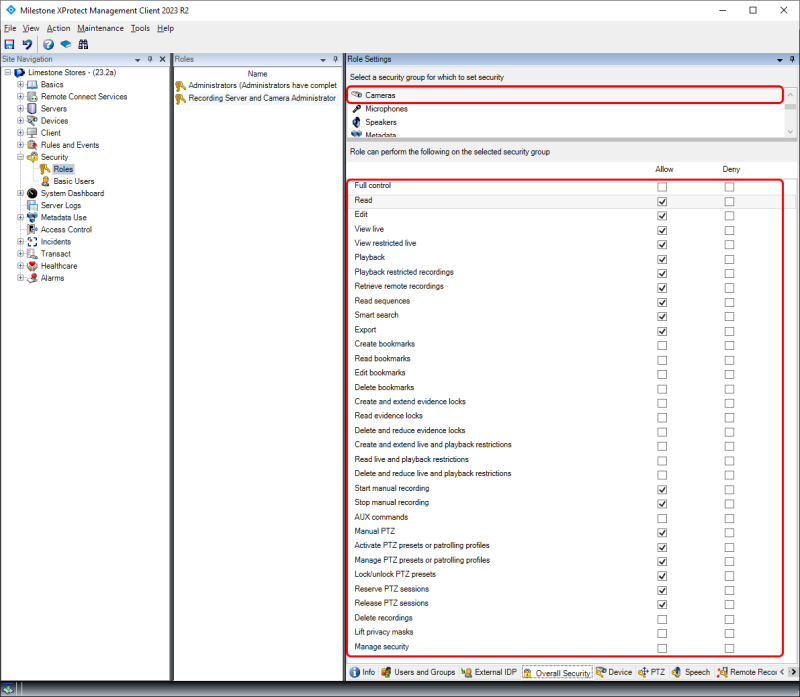Switch to the Device tab
This screenshot has width=800, height=697.
click(x=614, y=672)
